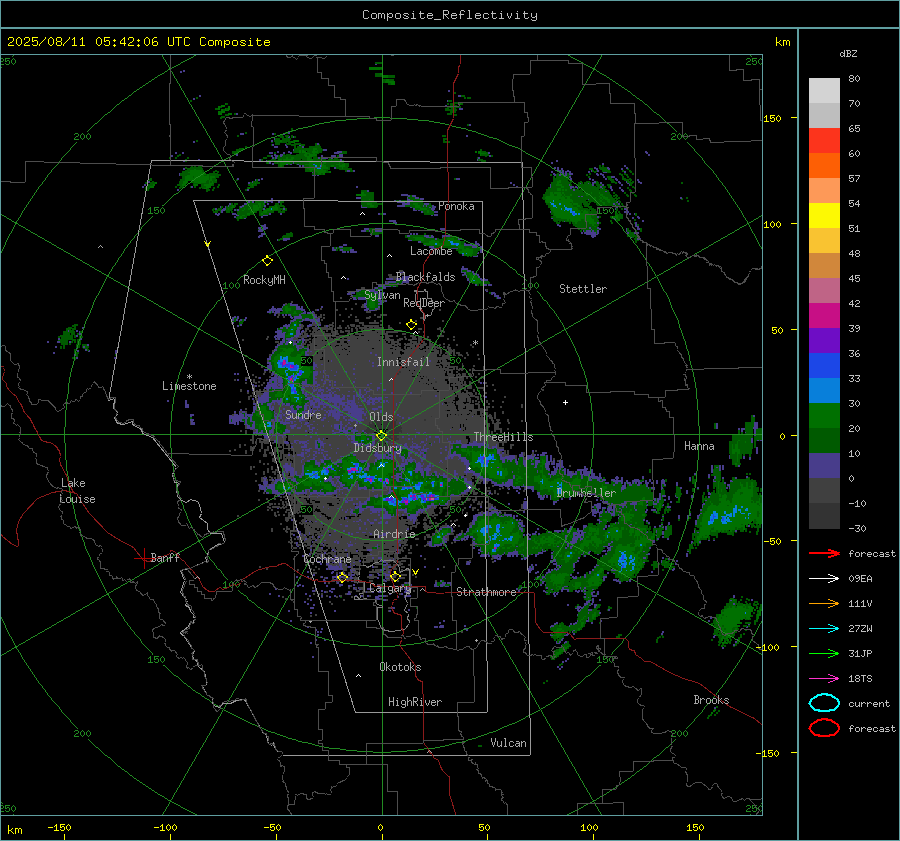Viewport: 900px width, 841px height.
Task: Click the -150 tick on bottom axis
Action: (x=59, y=827)
